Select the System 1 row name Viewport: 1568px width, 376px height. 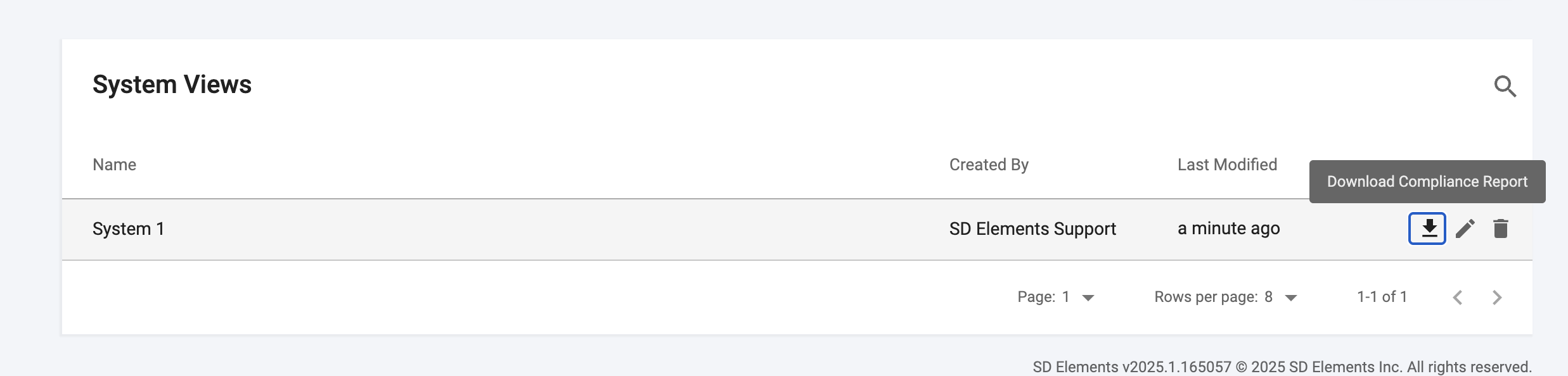pyautogui.click(x=128, y=229)
